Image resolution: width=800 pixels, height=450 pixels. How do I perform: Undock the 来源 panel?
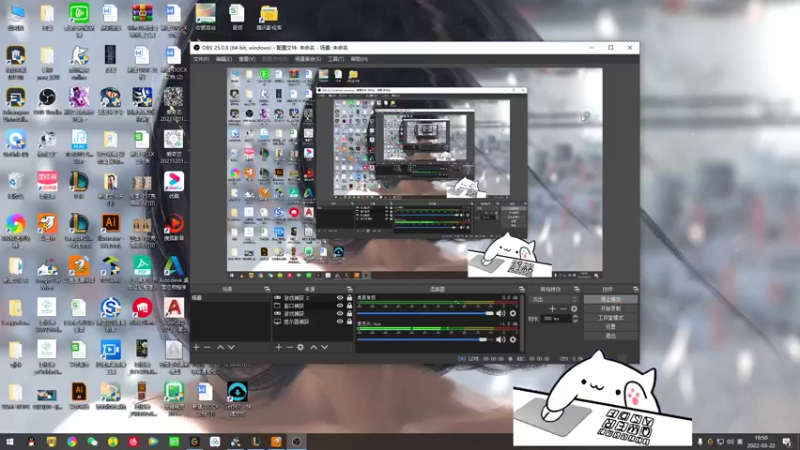coord(349,289)
